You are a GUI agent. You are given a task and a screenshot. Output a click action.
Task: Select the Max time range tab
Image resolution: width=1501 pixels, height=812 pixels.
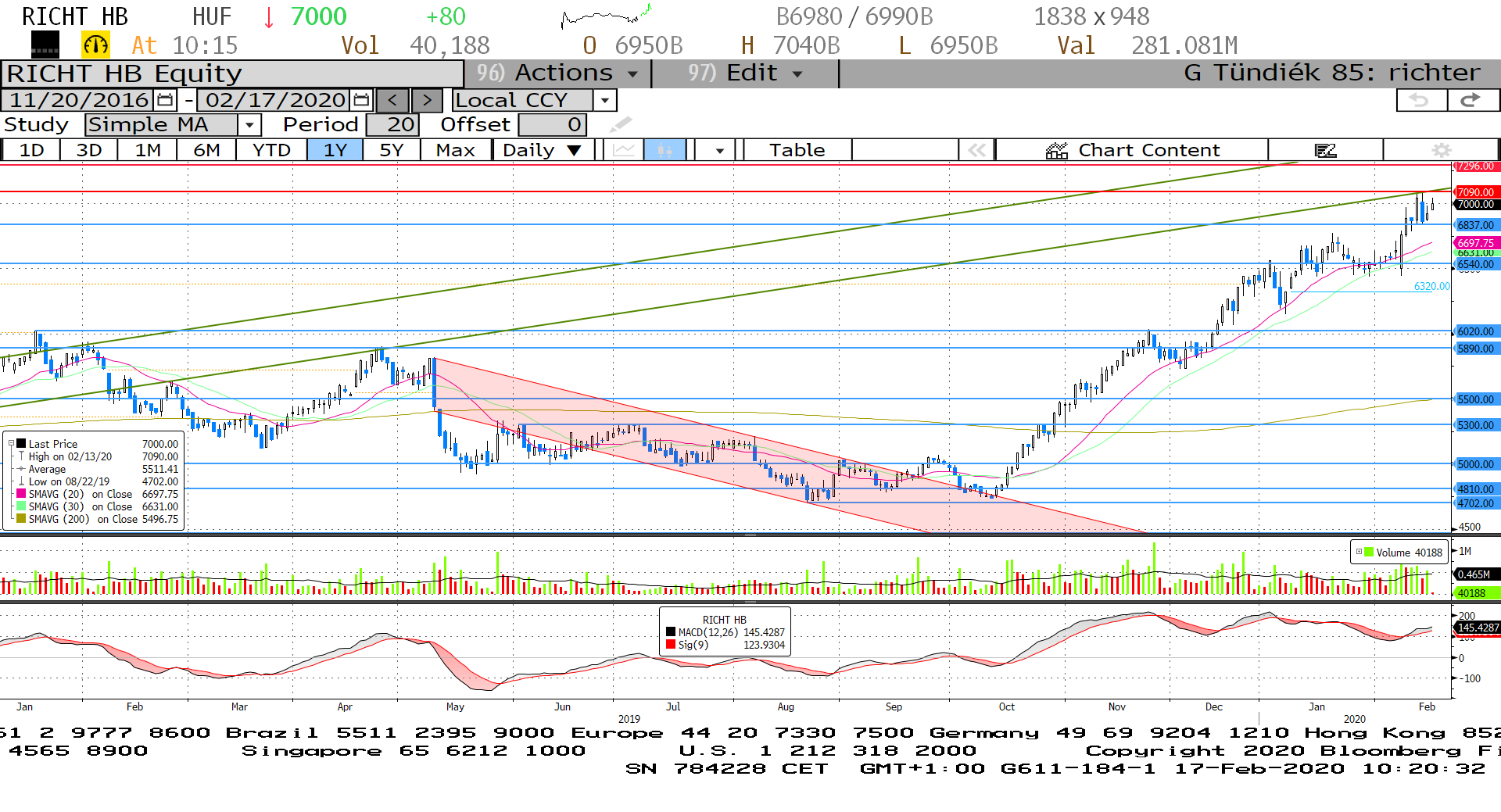456,150
